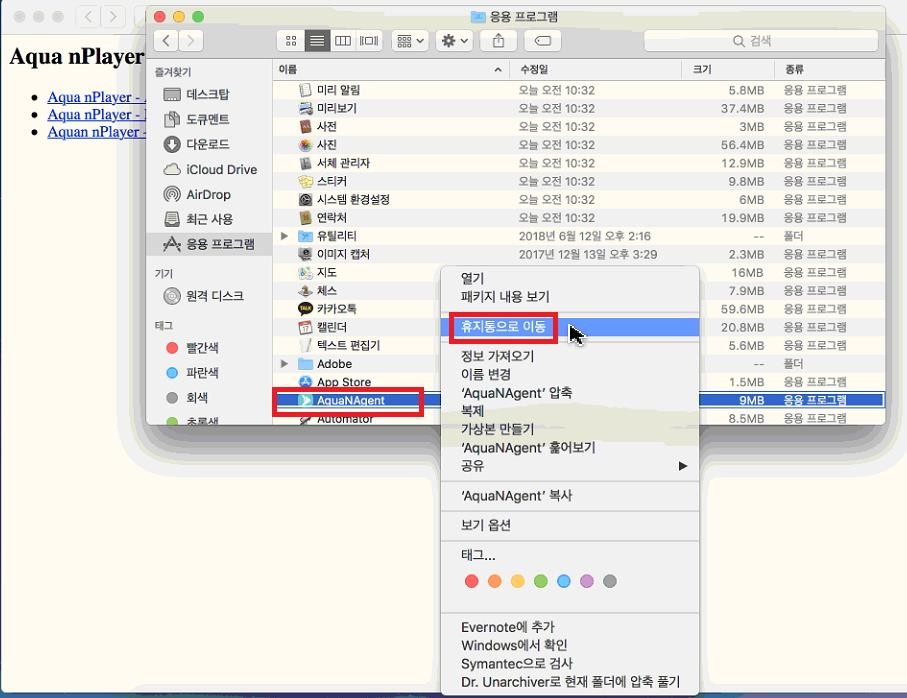The image size is (907, 698).
Task: Select the 미리 알림 app icon
Action: (x=305, y=90)
